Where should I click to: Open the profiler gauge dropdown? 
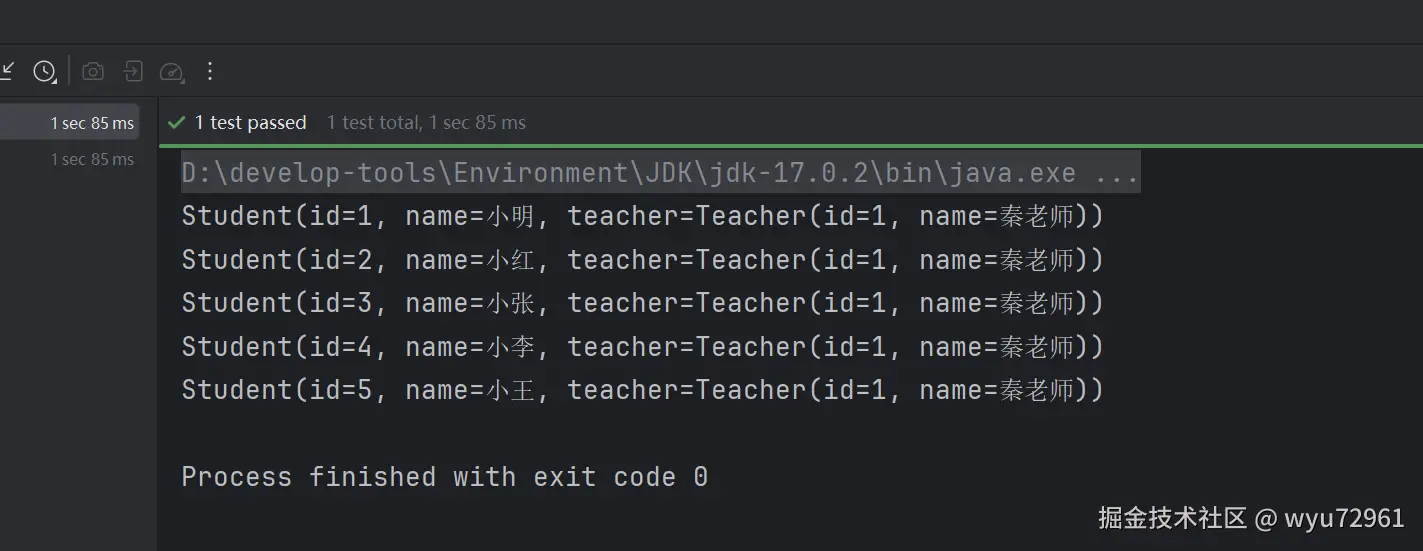tap(172, 71)
